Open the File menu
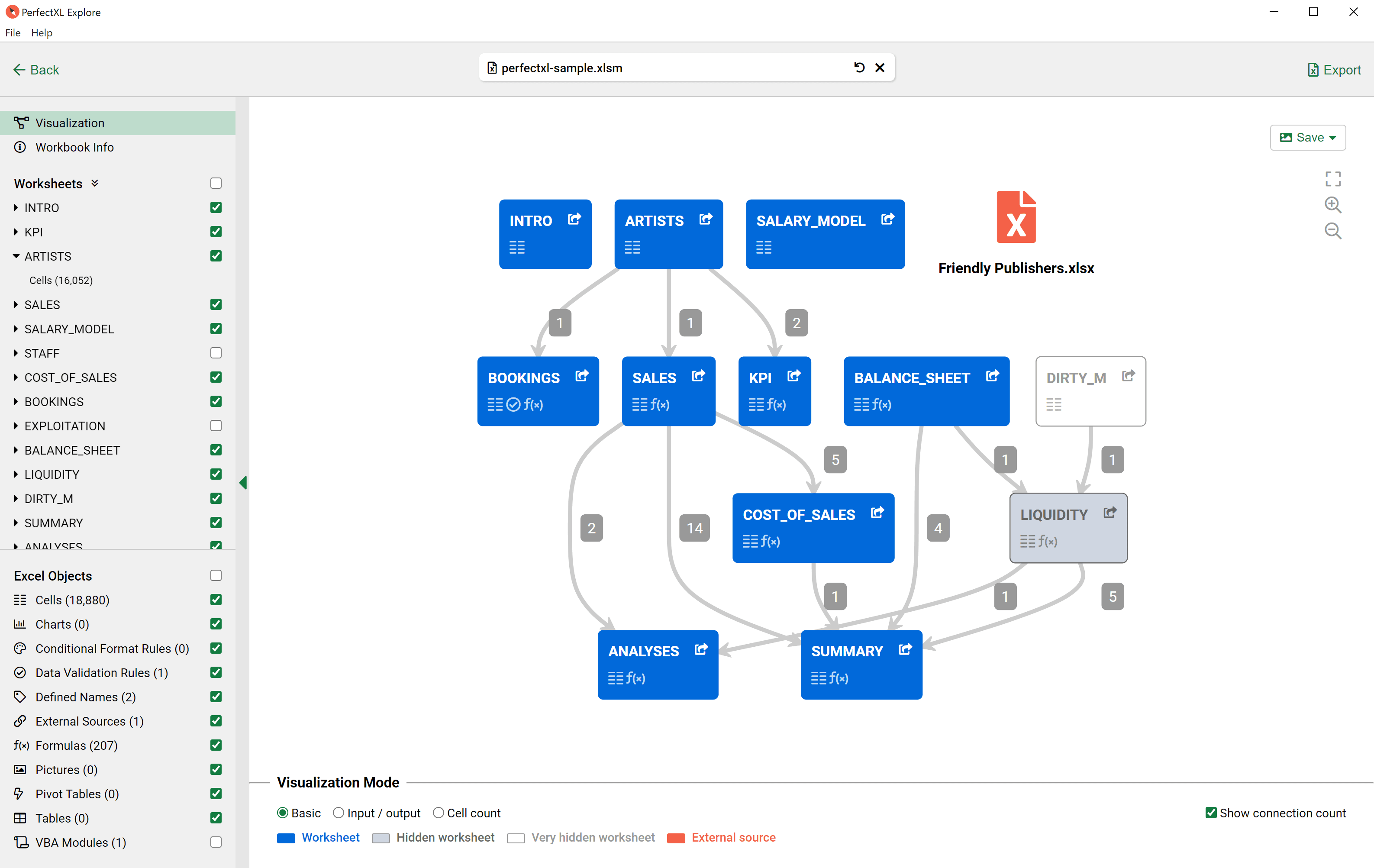This screenshot has height=868, width=1374. click(13, 32)
